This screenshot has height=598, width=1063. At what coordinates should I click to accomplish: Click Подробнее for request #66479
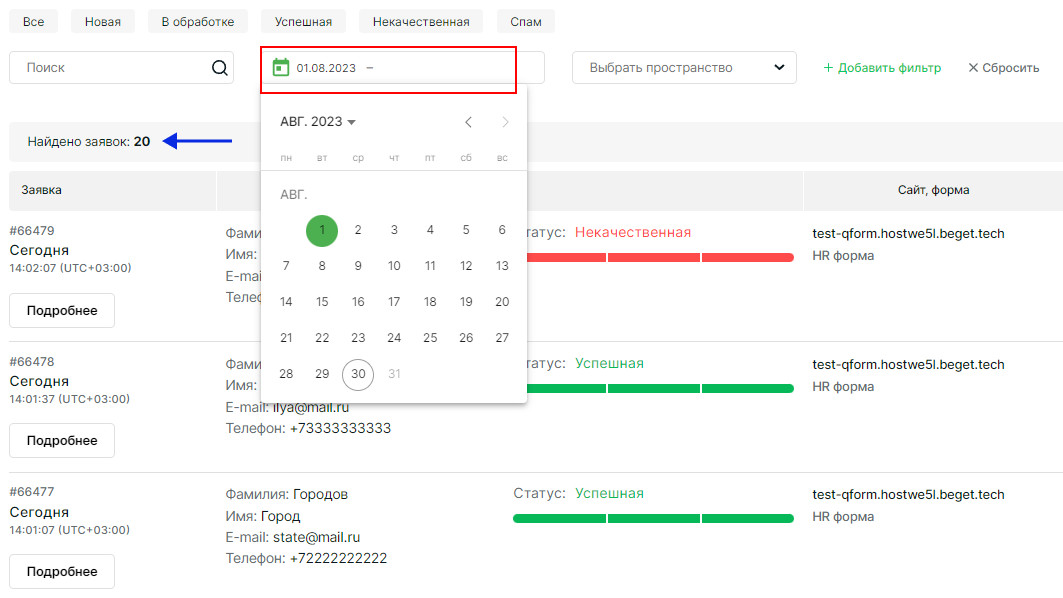pos(62,310)
